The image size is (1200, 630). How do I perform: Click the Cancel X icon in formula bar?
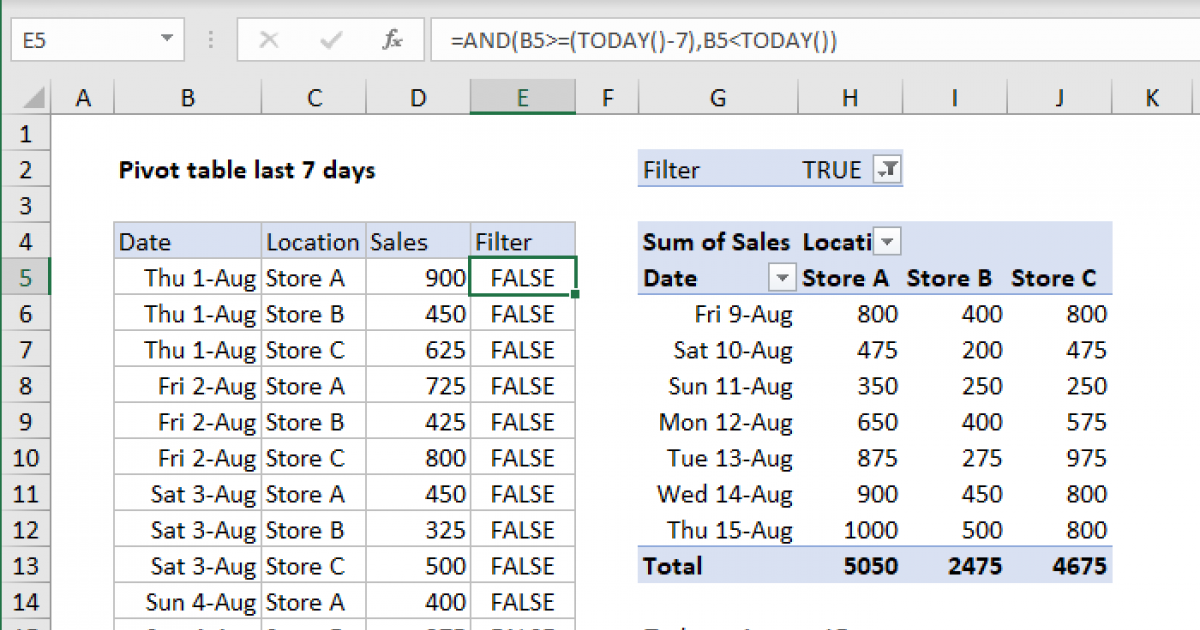tap(268, 41)
